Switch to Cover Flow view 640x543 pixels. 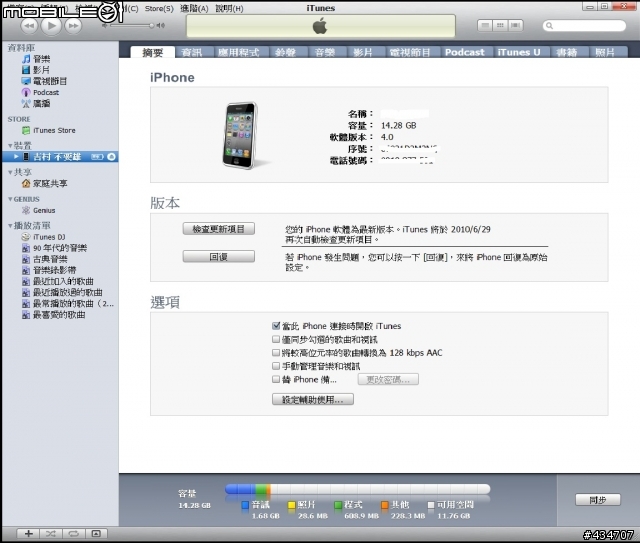point(515,26)
